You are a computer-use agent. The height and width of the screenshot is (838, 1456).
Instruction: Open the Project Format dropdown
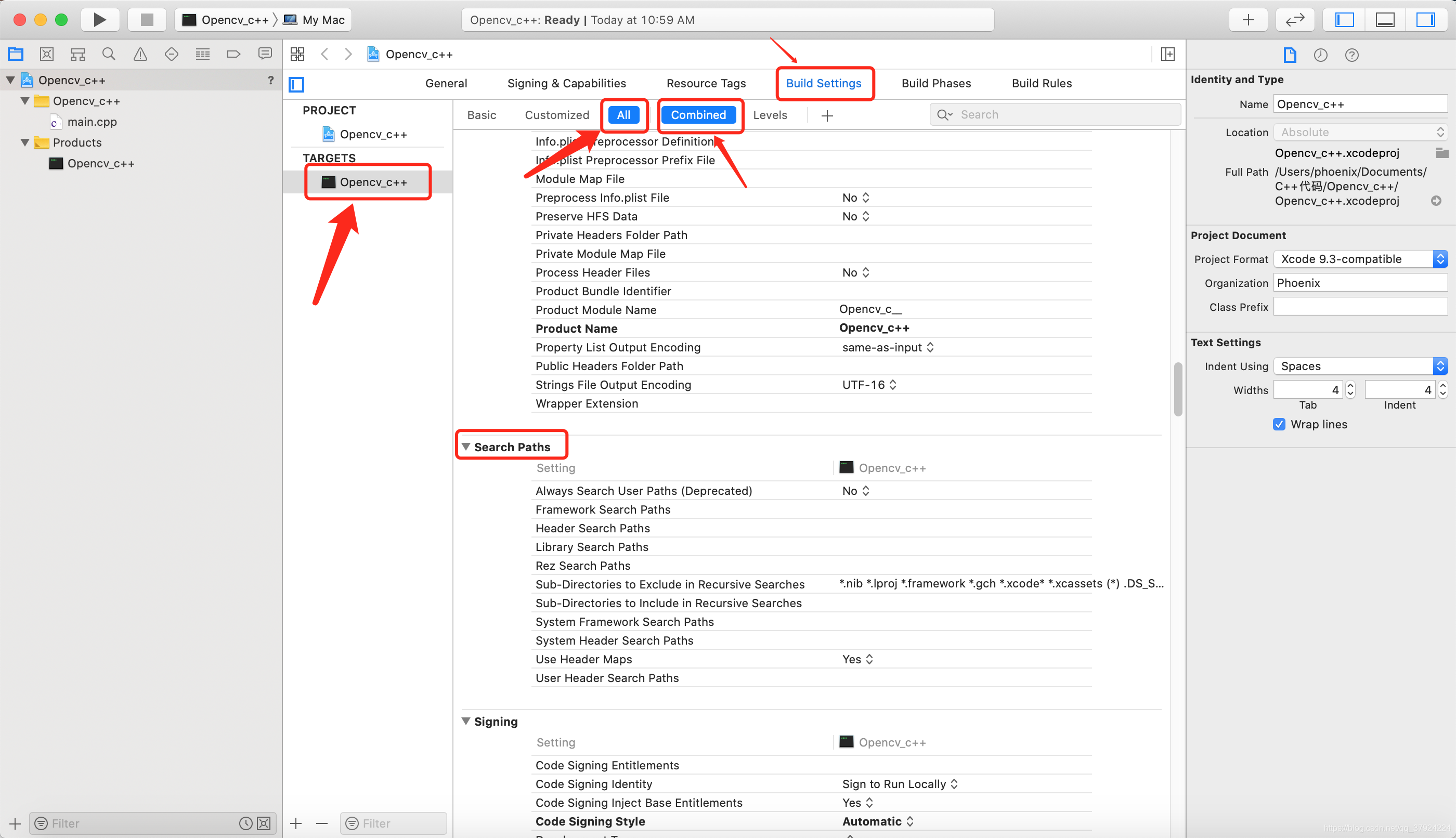point(1360,259)
